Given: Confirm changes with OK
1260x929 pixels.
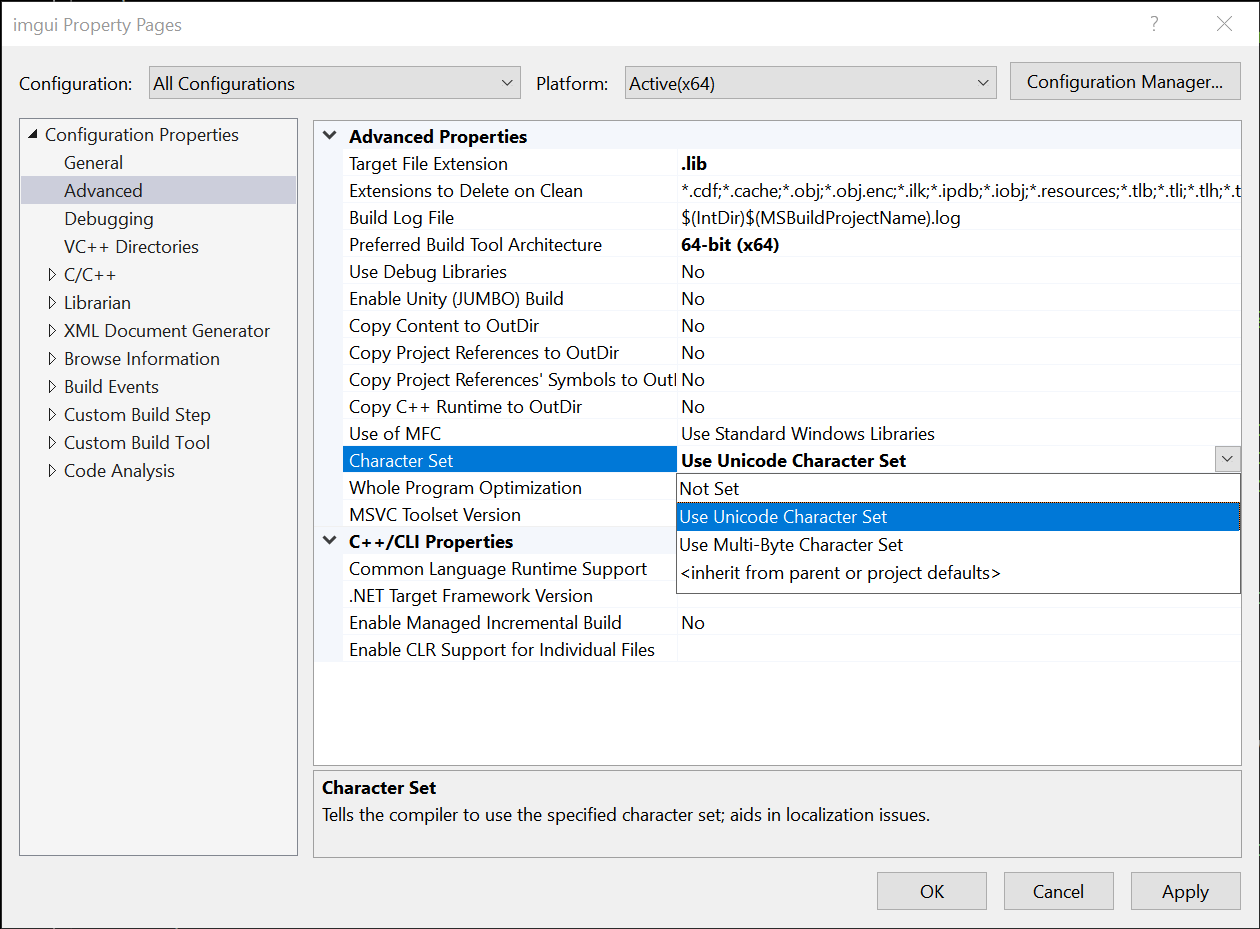Looking at the screenshot, I should (931, 891).
